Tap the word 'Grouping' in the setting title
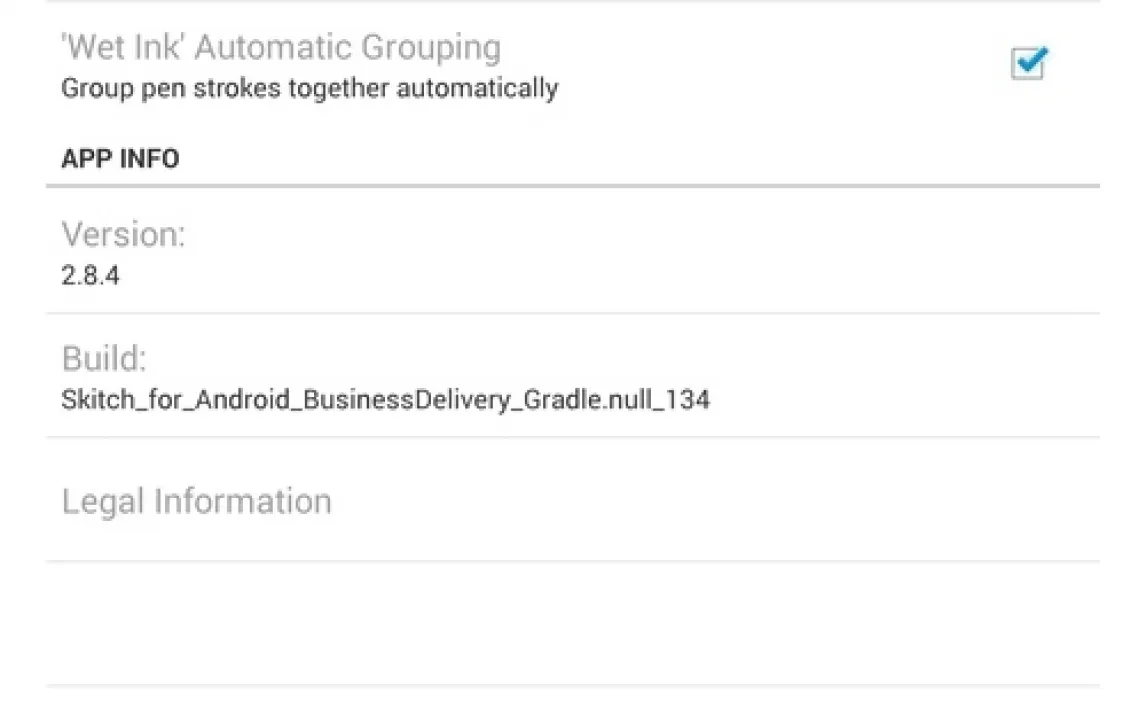This screenshot has width=1146, height=716. pyautogui.click(x=430, y=48)
